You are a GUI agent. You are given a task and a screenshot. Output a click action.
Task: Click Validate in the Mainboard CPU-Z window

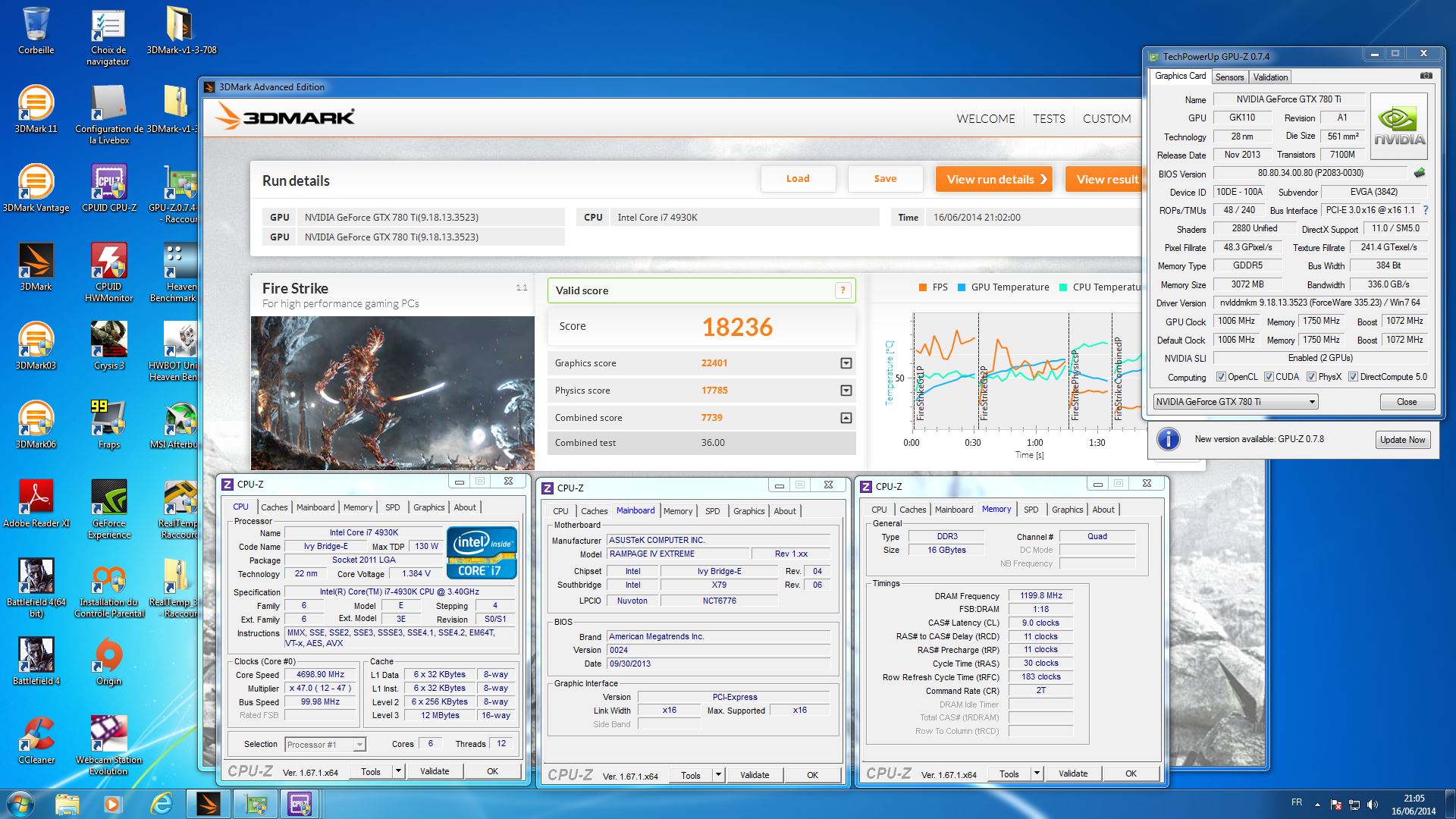[755, 775]
